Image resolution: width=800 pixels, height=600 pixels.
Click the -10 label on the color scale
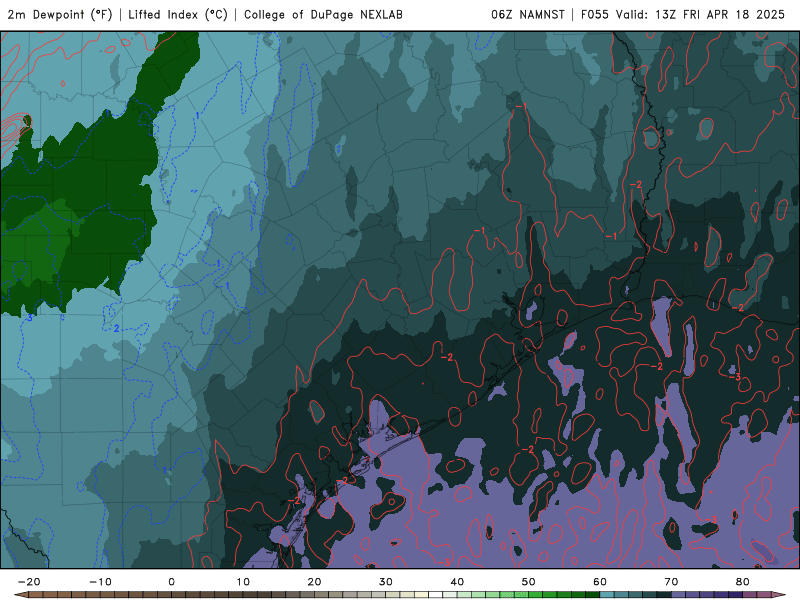pos(100,582)
